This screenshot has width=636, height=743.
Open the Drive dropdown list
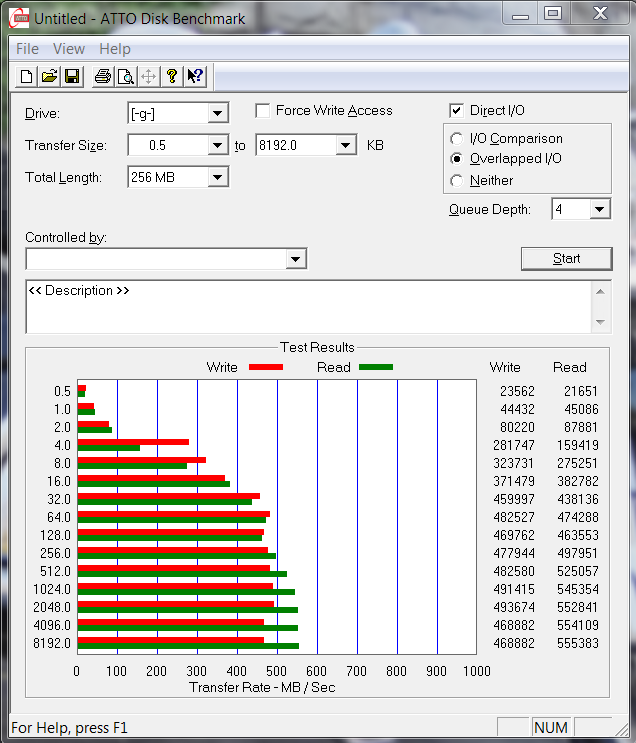tap(218, 114)
